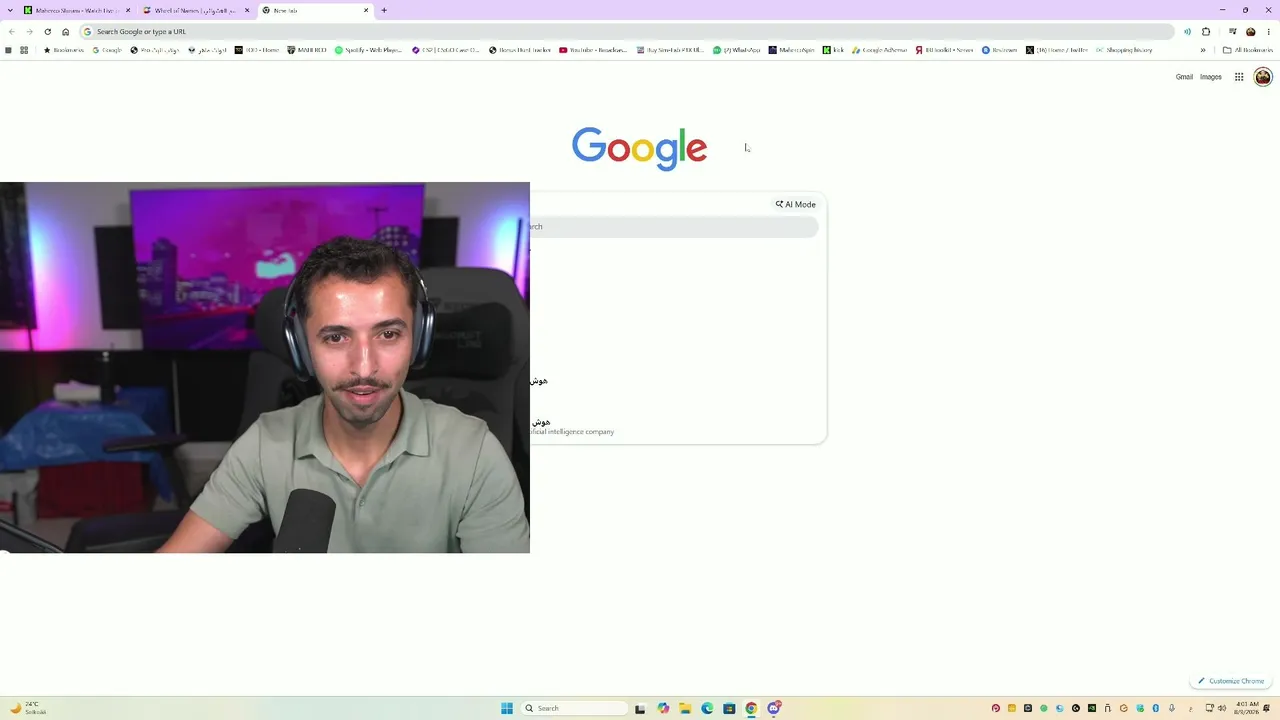Close the Wheel of Names tab

247,10
